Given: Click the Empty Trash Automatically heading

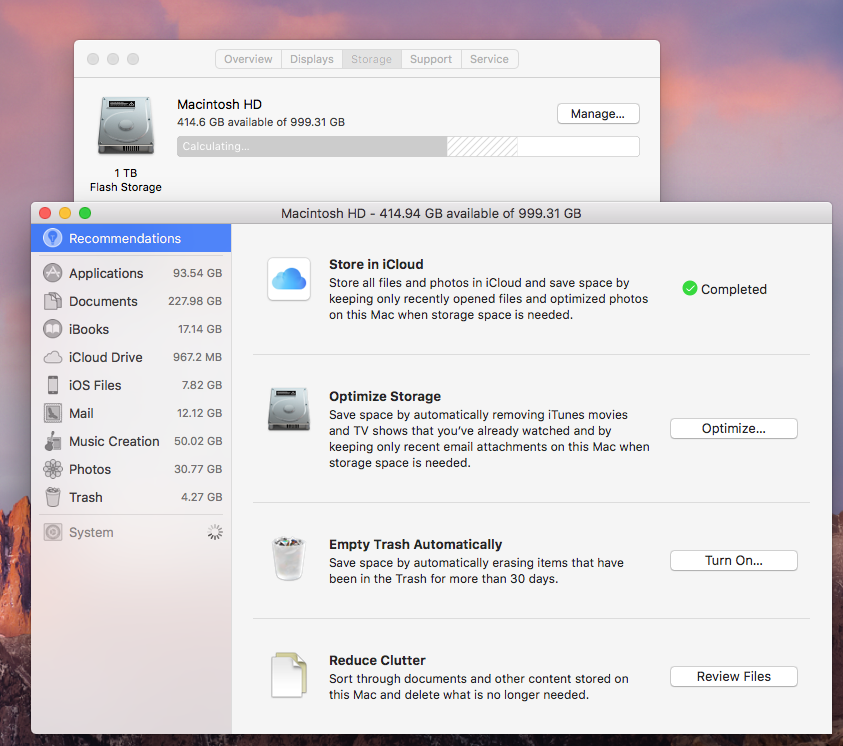Looking at the screenshot, I should pyautogui.click(x=415, y=544).
